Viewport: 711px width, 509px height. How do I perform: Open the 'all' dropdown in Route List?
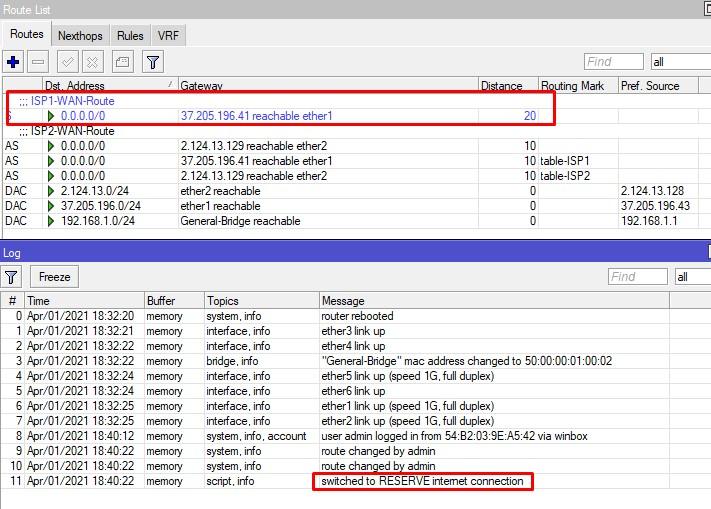pyautogui.click(x=681, y=62)
